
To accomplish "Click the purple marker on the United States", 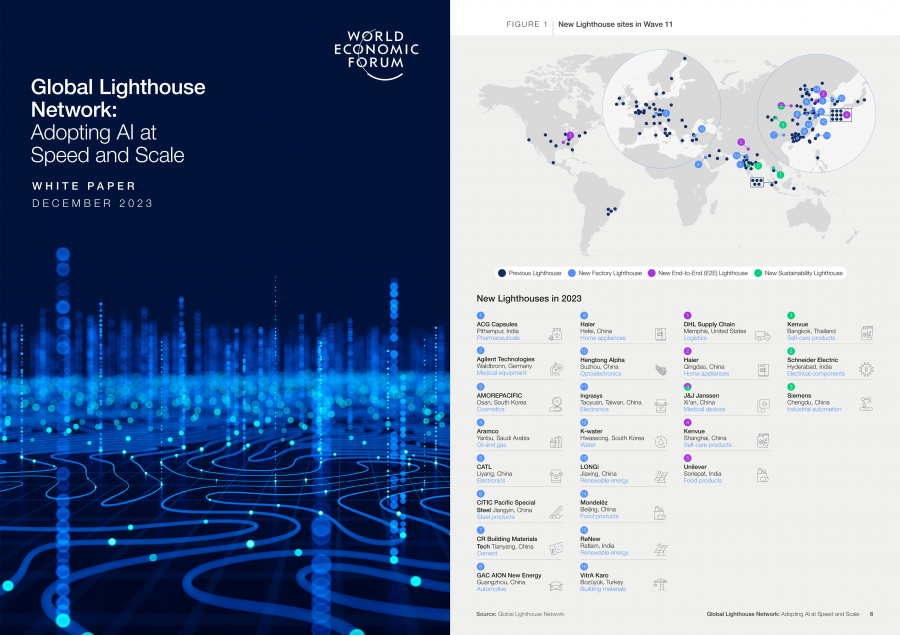I will pos(568,135).
